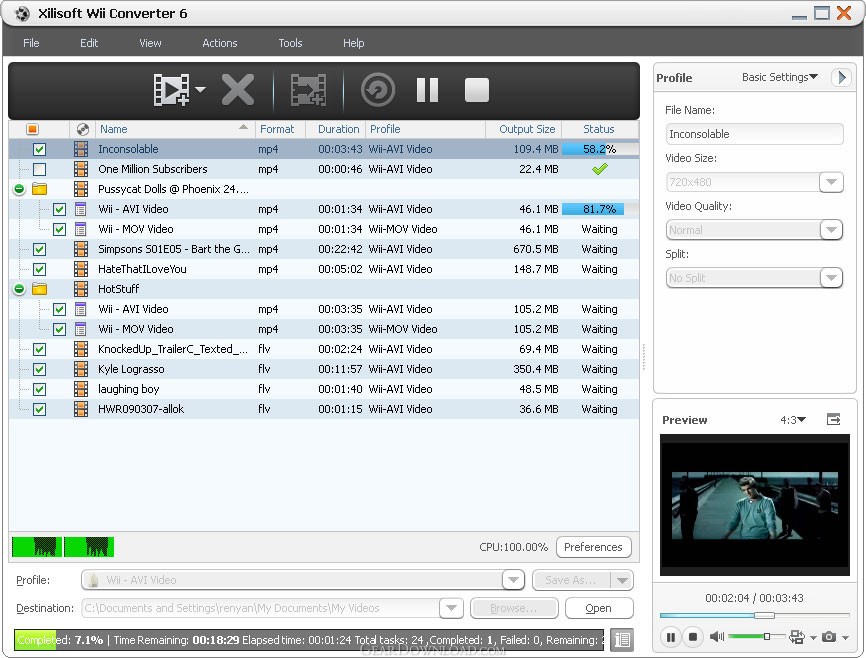This screenshot has width=866, height=658.
Task: Click the File Name input field
Action: tap(754, 134)
